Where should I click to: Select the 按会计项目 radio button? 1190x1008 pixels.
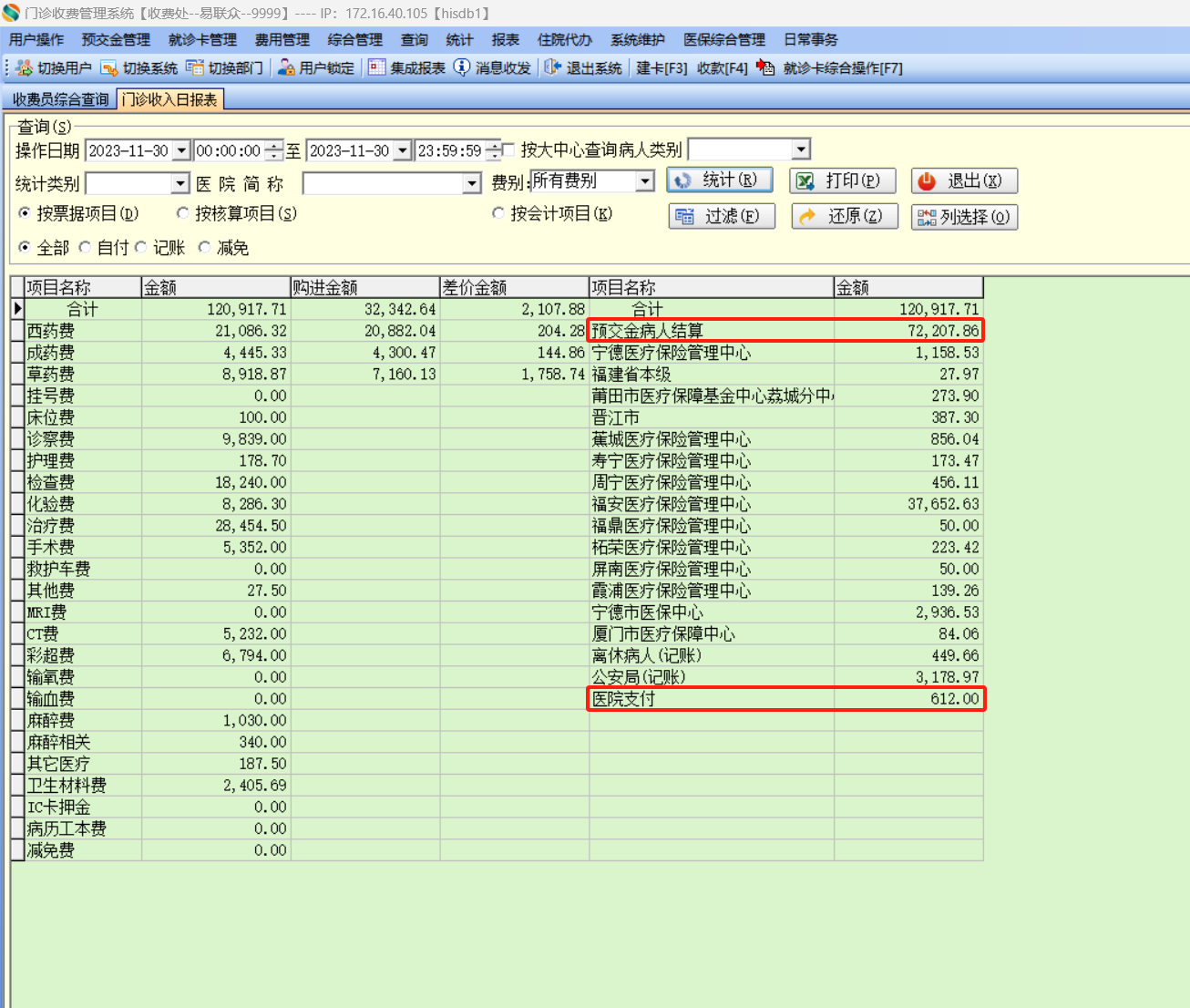pyautogui.click(x=498, y=213)
